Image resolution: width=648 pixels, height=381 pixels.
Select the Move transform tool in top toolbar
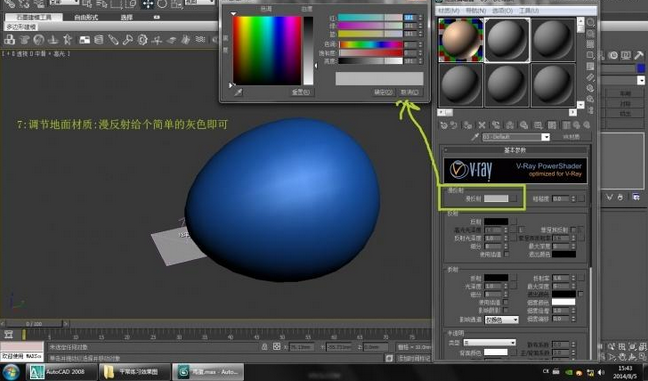click(148, 4)
